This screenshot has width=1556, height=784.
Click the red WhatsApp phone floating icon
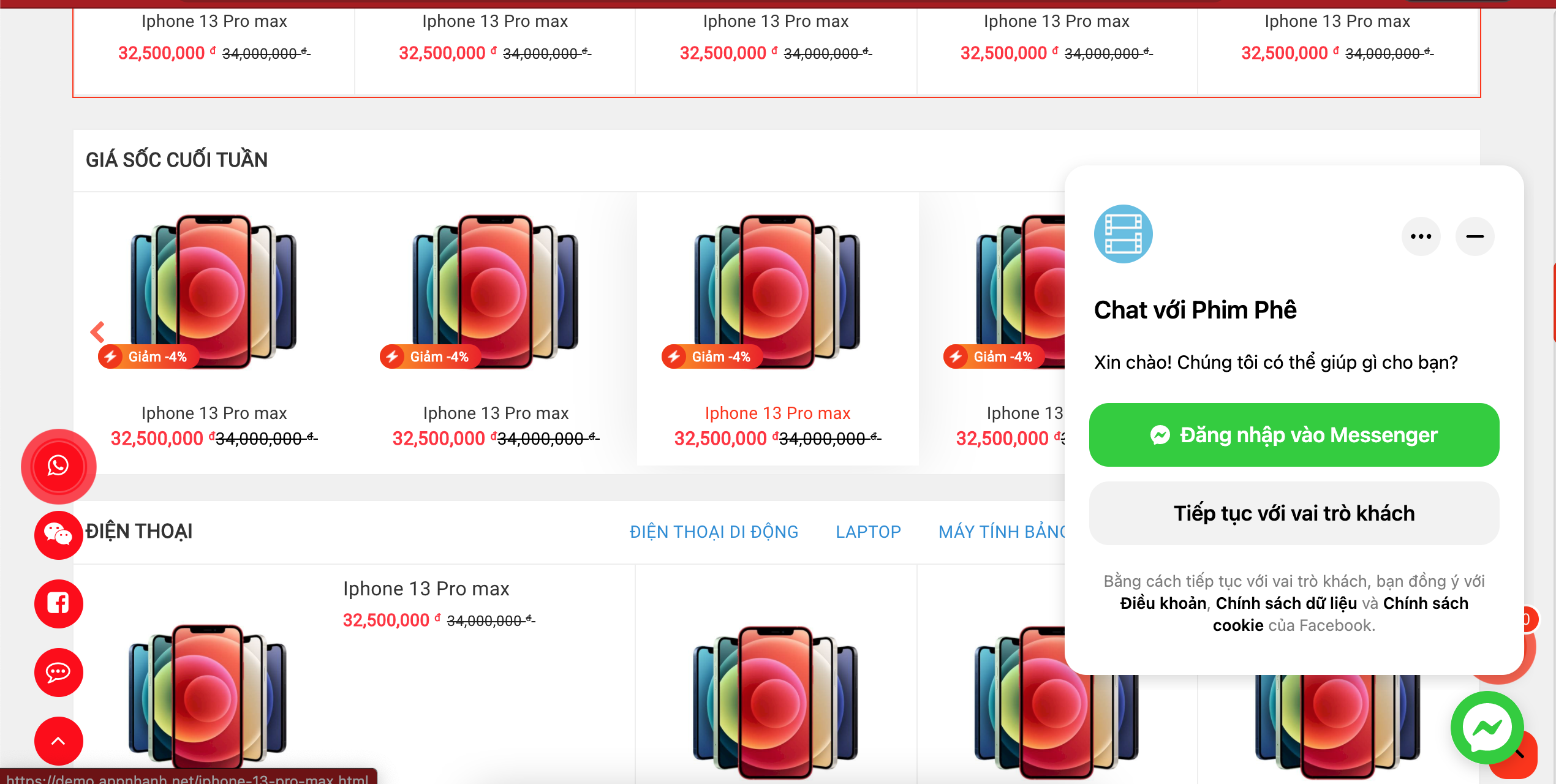pos(59,466)
